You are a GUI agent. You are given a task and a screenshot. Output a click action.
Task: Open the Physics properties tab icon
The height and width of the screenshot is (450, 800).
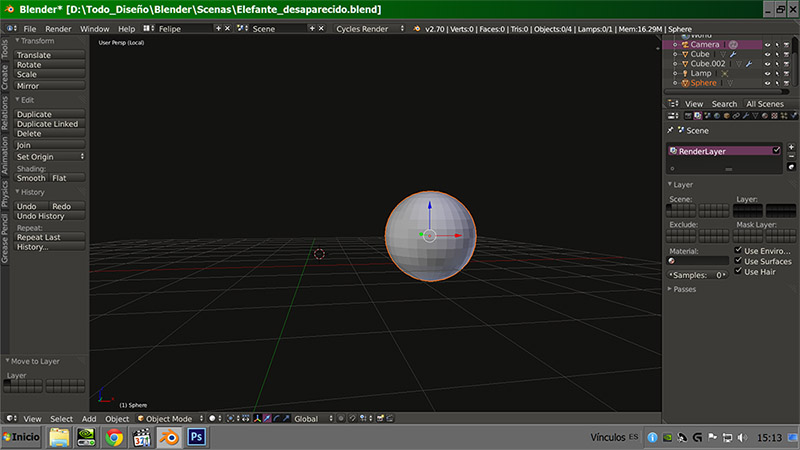pyautogui.click(x=794, y=116)
